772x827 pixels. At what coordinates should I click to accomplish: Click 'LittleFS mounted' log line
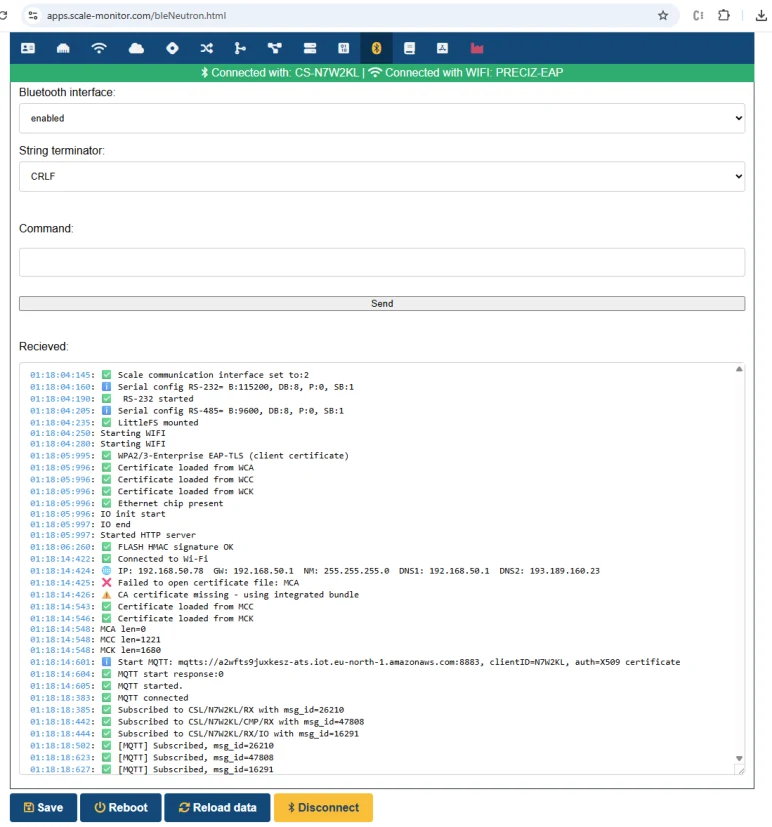pos(114,422)
